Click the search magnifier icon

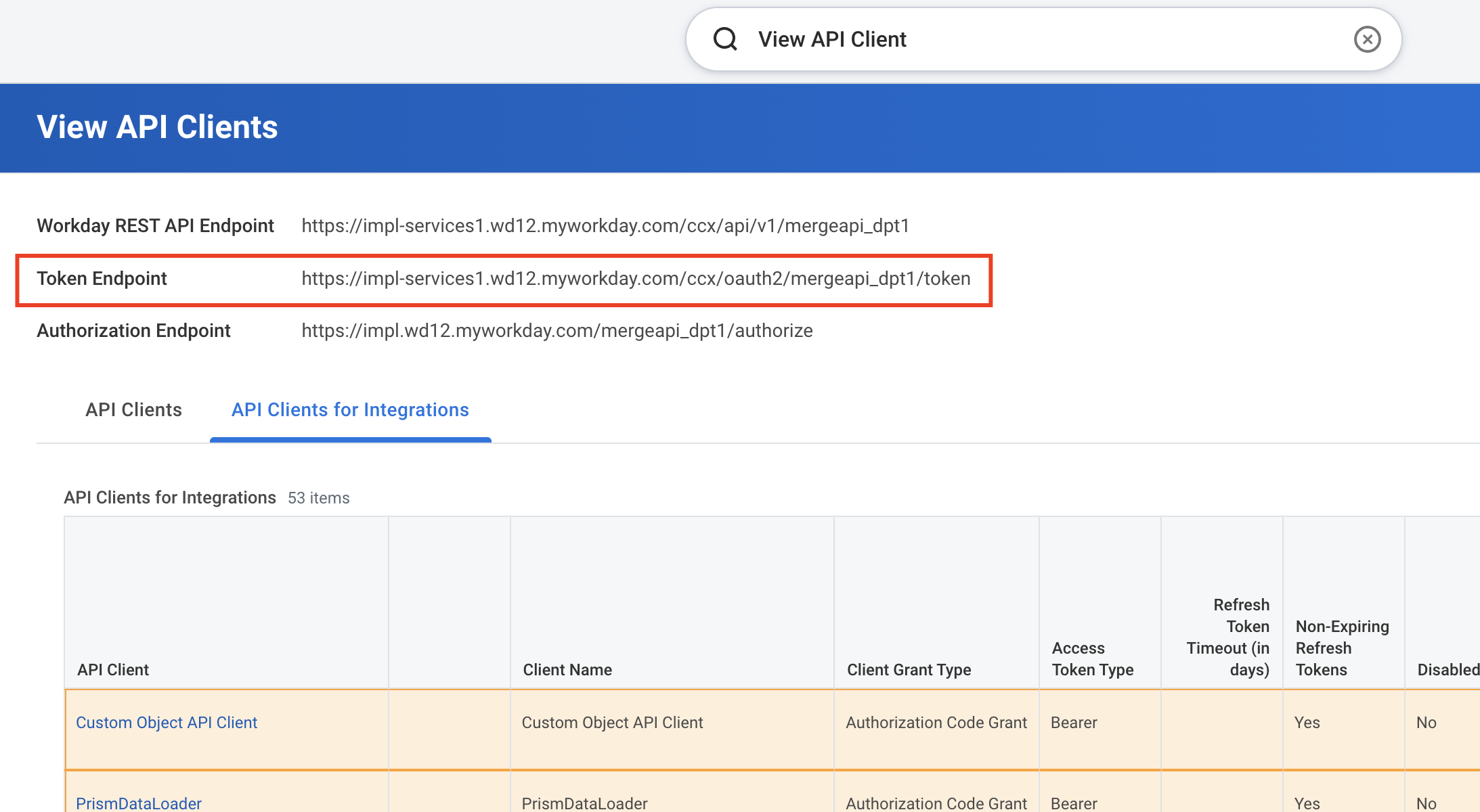pyautogui.click(x=725, y=39)
